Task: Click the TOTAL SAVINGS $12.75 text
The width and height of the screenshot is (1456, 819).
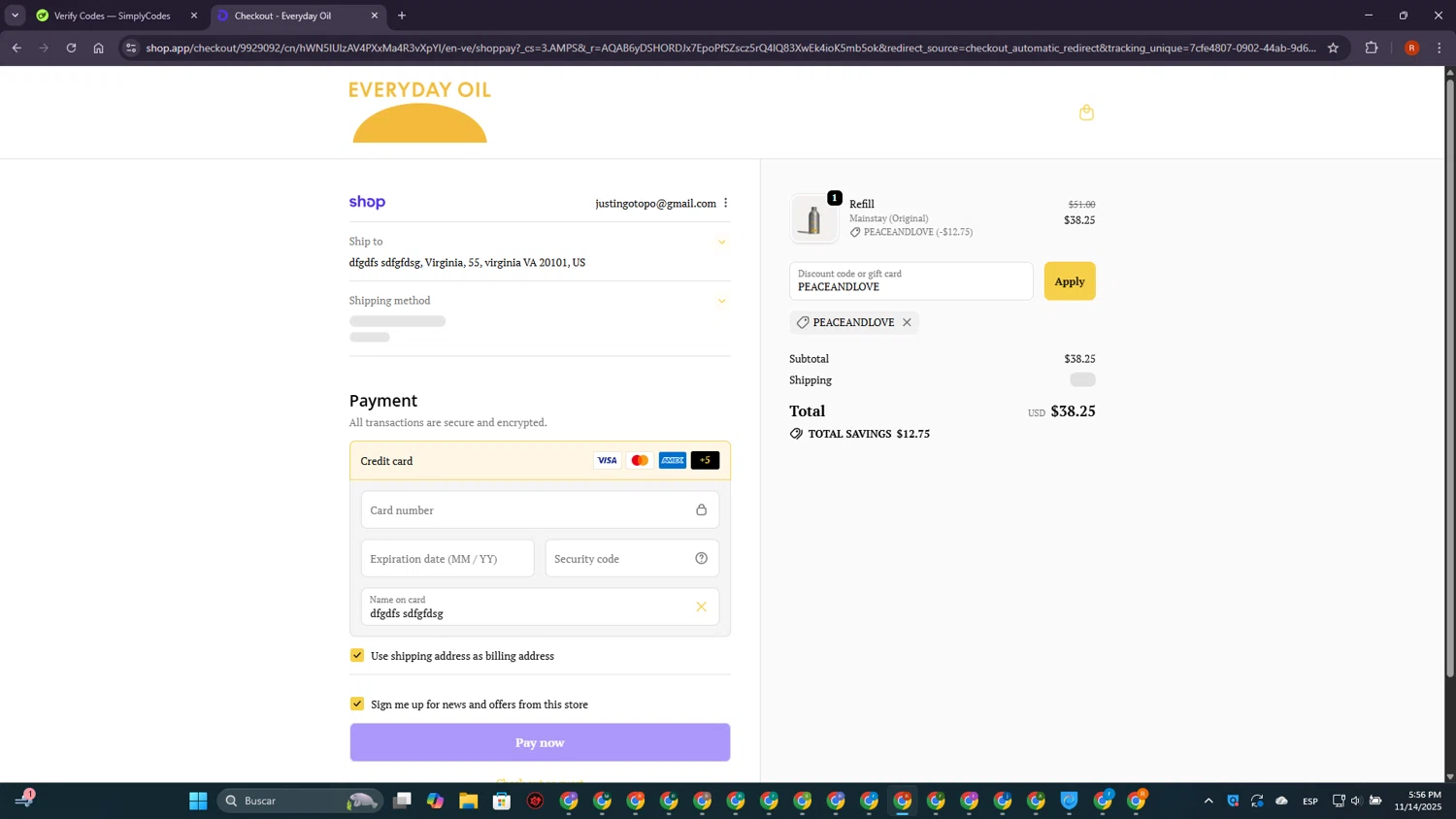Action: click(x=869, y=434)
